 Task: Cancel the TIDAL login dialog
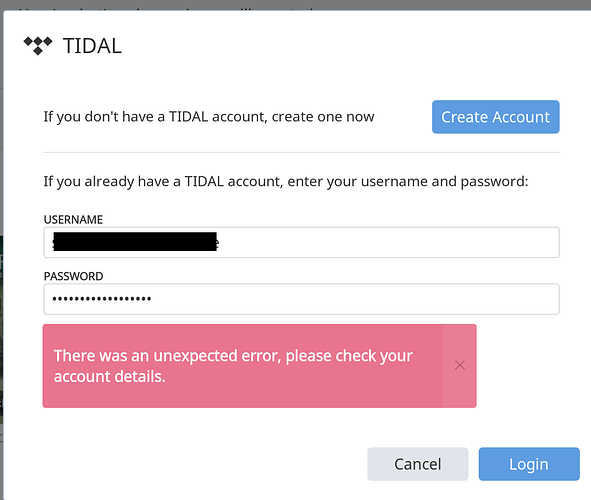coord(418,464)
